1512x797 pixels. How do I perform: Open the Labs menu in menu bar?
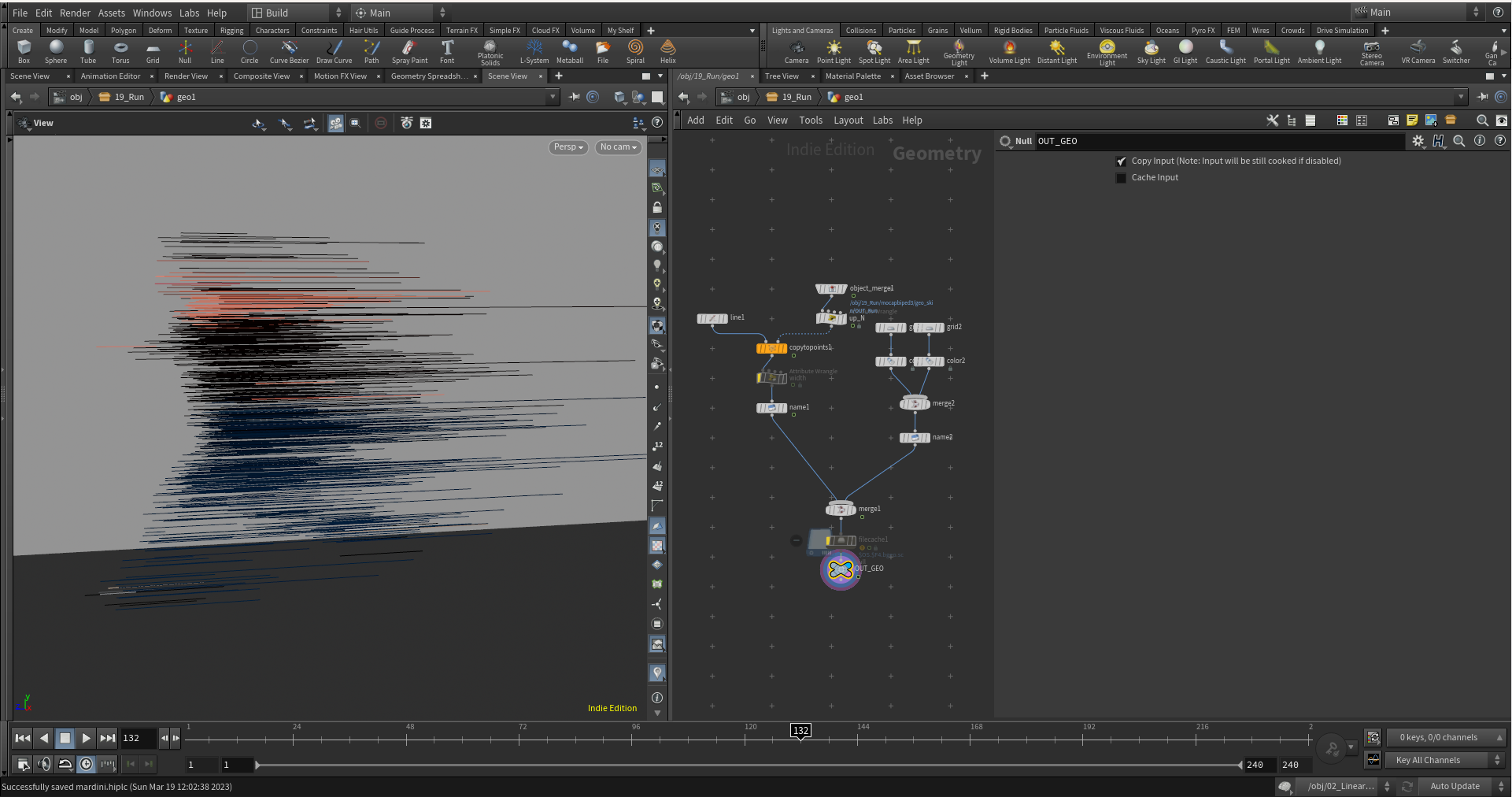click(189, 13)
